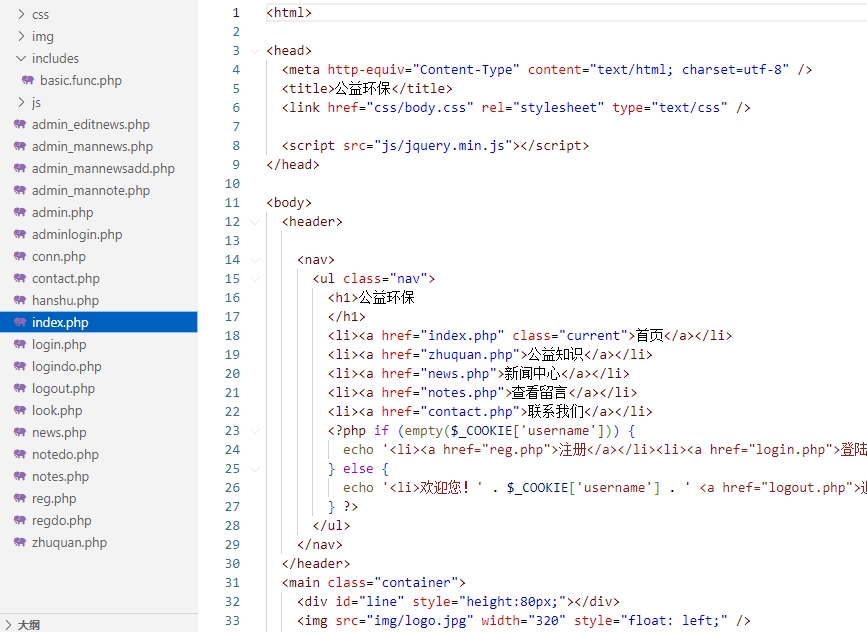
Task: Open look.php file
Action: (57, 411)
